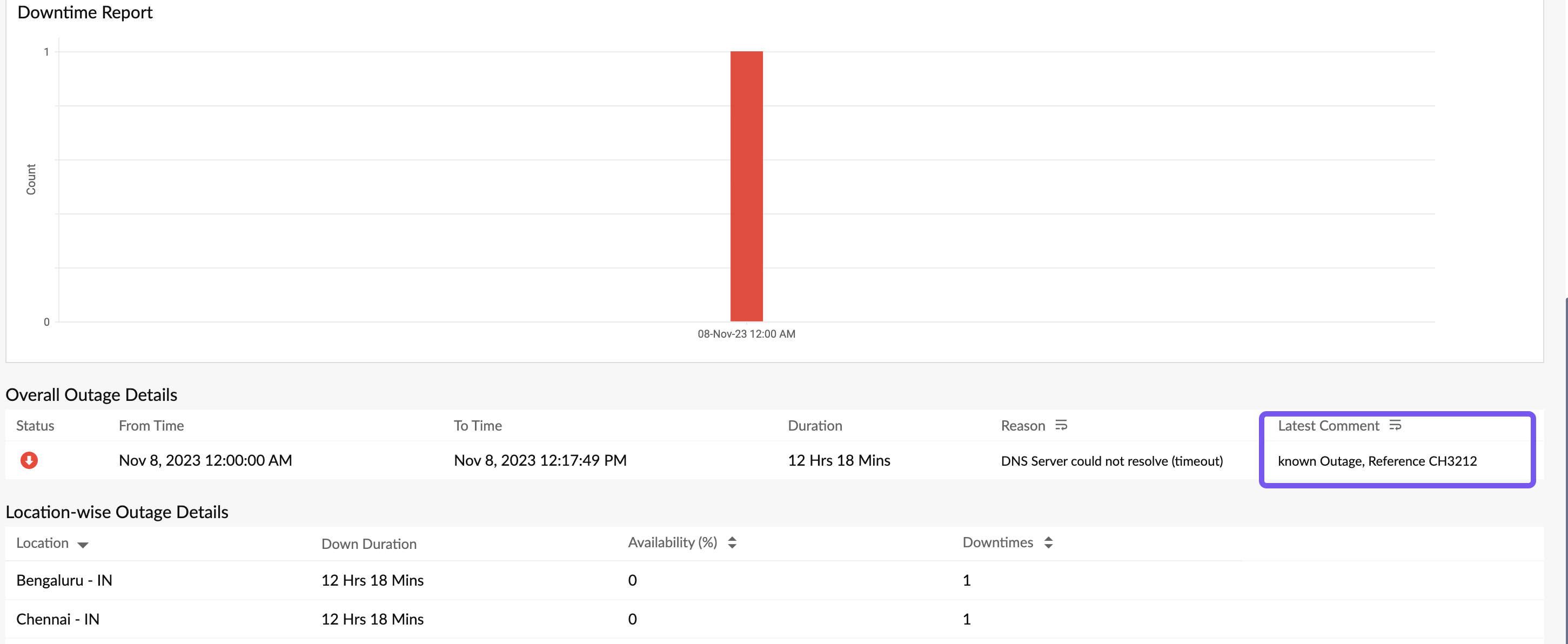Sort by Availability (%) arrows icon
The width and height of the screenshot is (1568, 644).
click(x=732, y=542)
